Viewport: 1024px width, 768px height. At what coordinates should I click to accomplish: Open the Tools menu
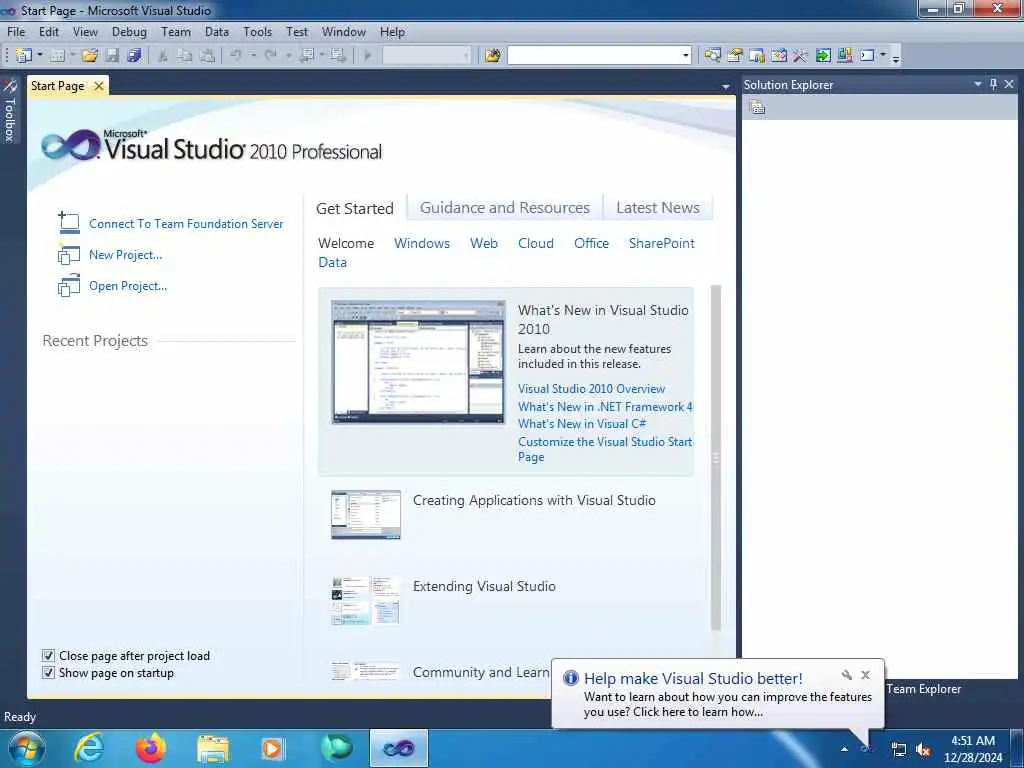257,31
